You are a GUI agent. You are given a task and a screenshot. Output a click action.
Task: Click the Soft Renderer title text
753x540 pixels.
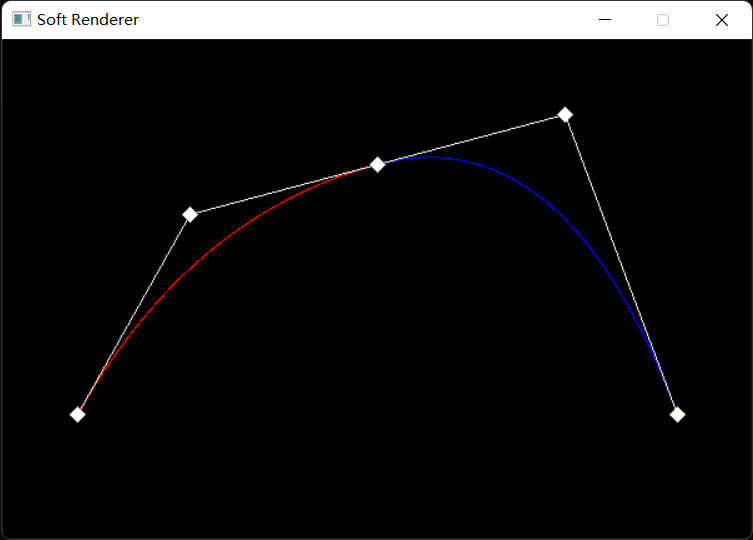[88, 20]
